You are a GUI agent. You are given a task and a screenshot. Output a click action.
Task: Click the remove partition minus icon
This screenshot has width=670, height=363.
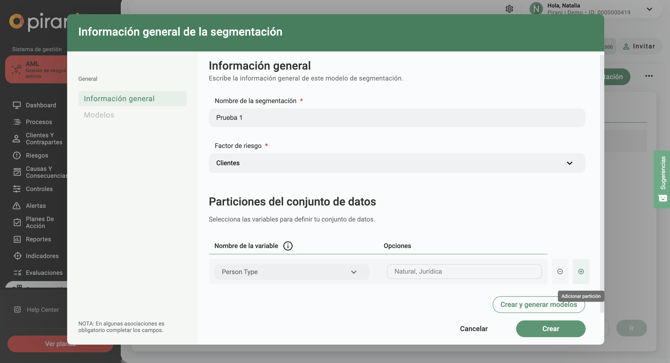click(x=560, y=272)
